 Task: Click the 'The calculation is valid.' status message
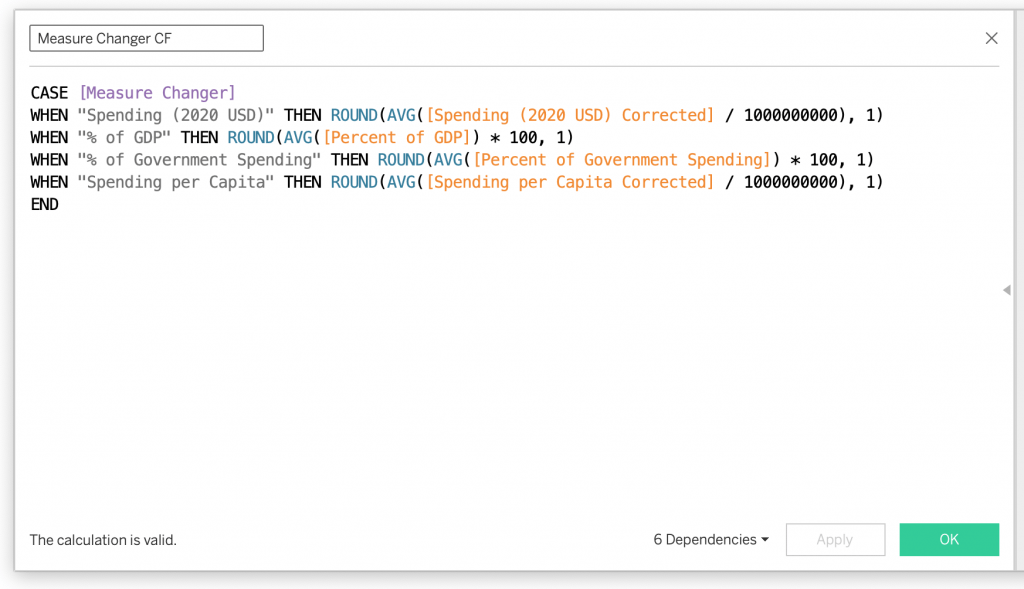click(x=103, y=540)
